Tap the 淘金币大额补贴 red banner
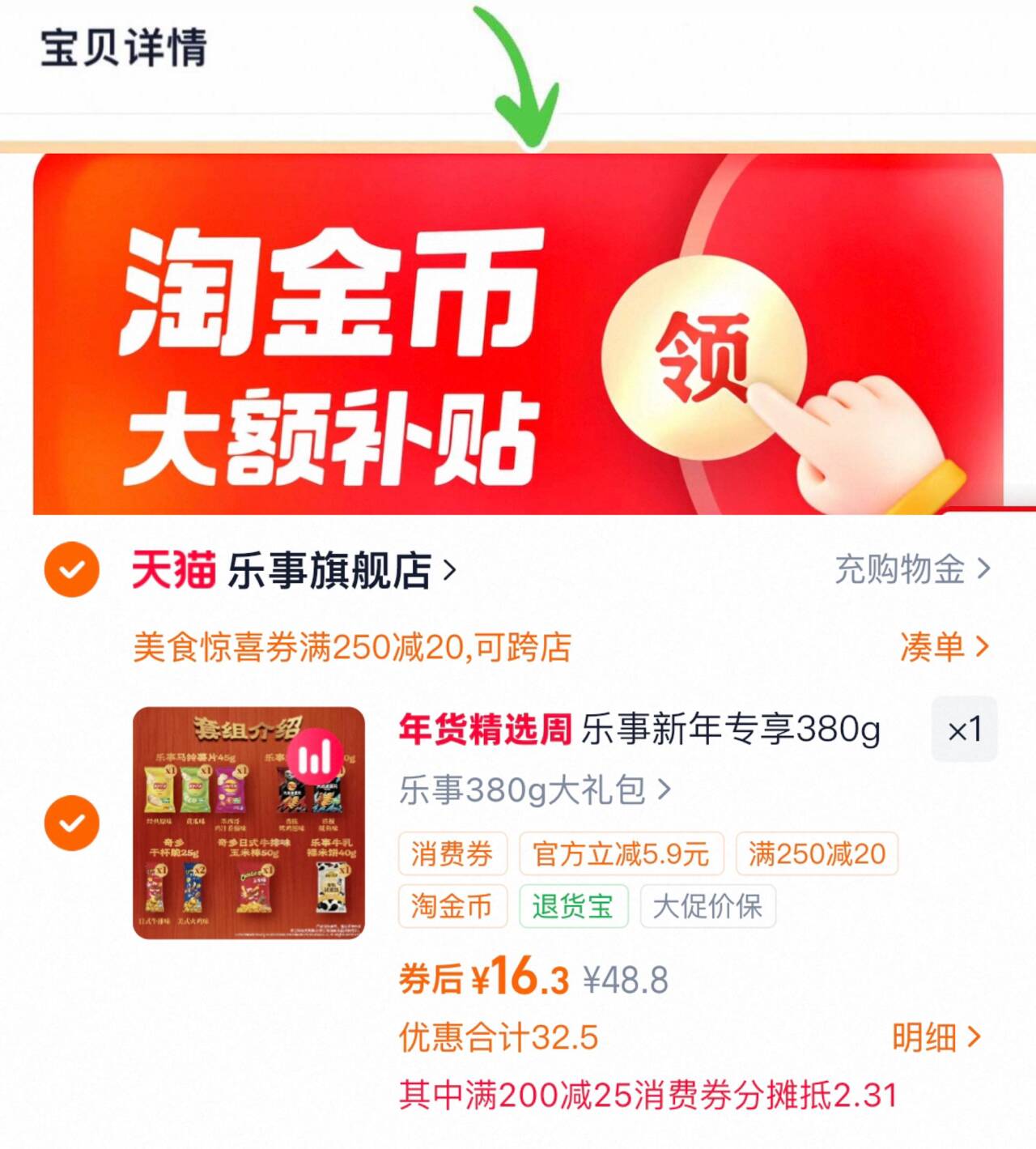The width and height of the screenshot is (1036, 1149). tap(518, 334)
